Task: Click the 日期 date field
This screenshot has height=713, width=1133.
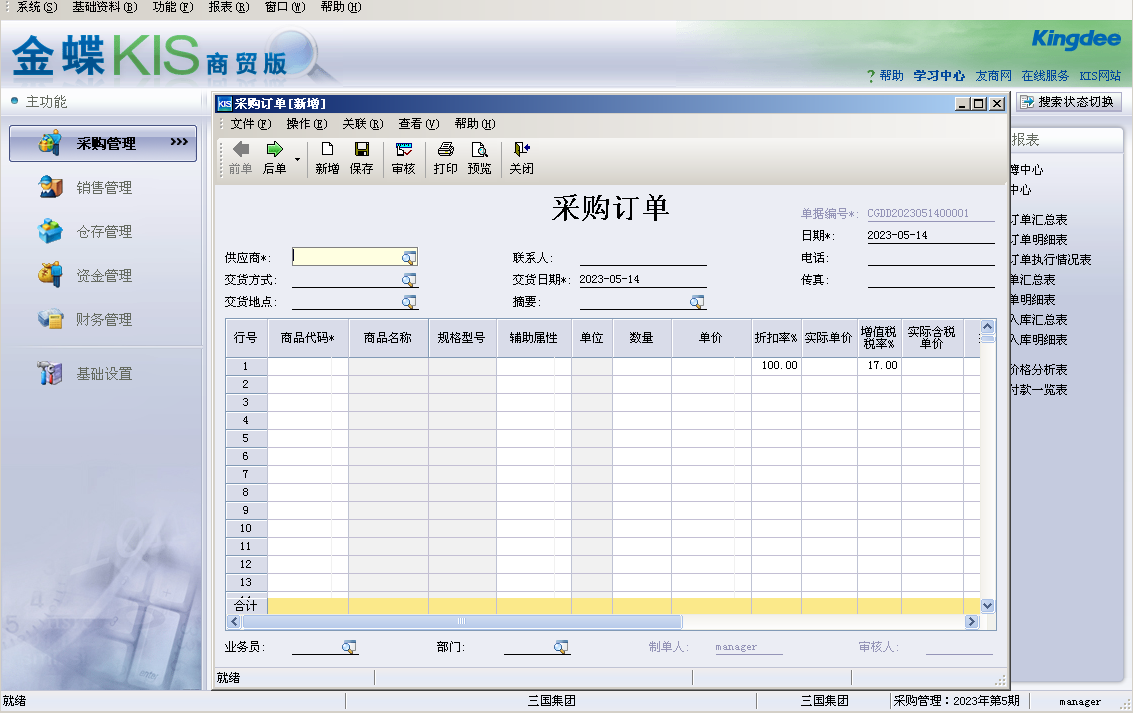Action: click(931, 235)
